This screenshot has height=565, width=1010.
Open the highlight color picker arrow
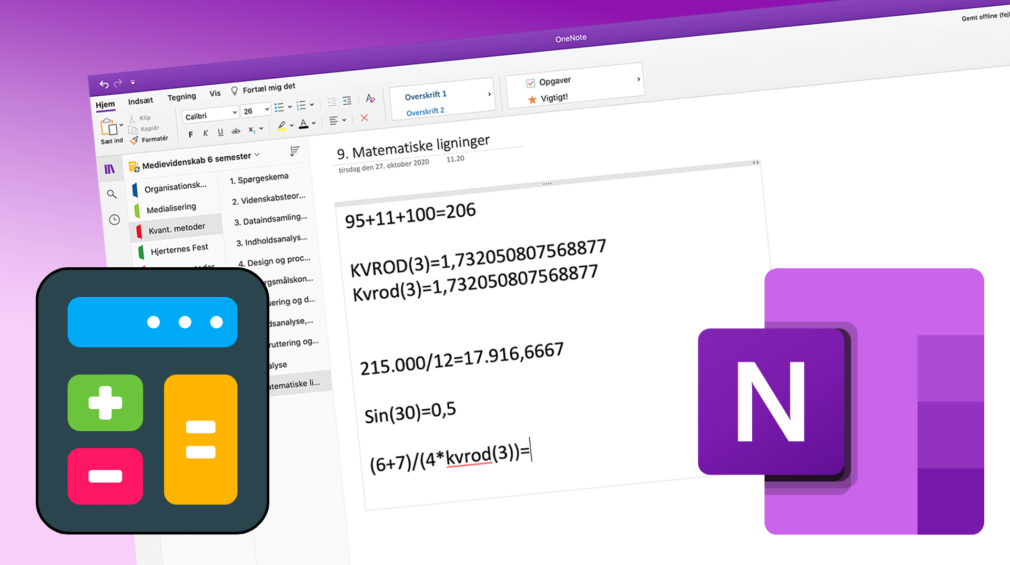click(x=291, y=125)
